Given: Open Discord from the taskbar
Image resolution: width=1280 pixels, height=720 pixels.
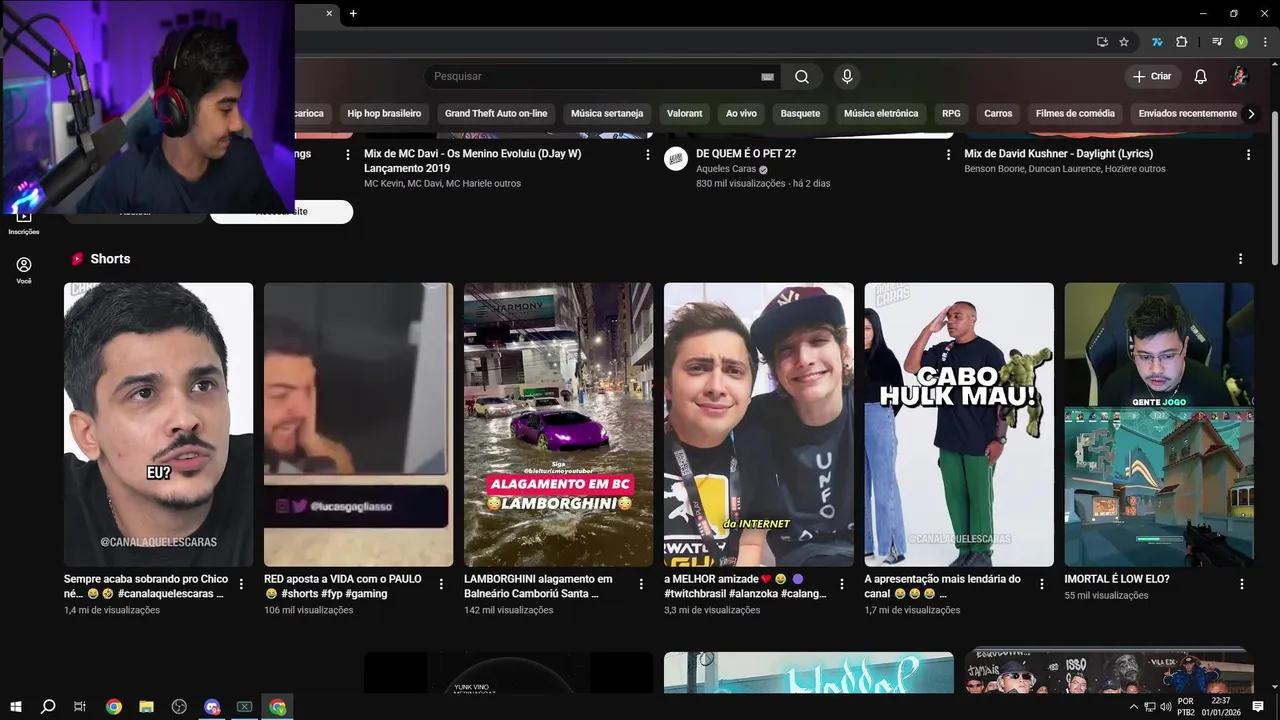Looking at the screenshot, I should (211, 707).
